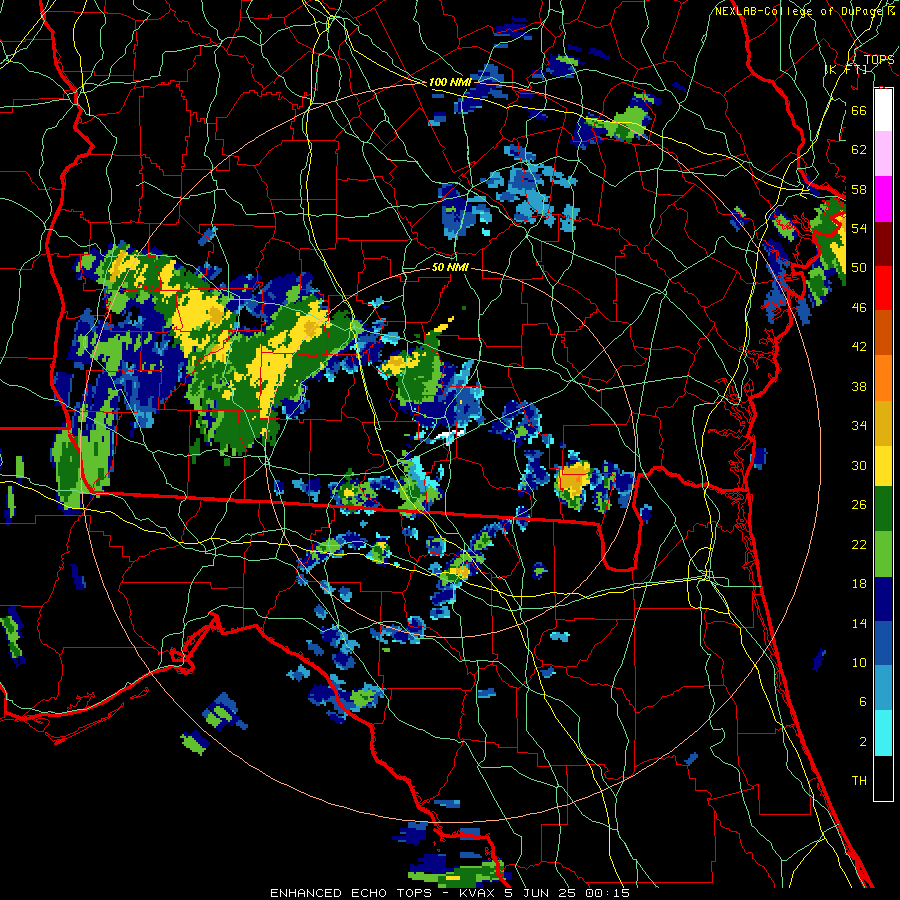Click the magenta legend swatch

tap(883, 199)
